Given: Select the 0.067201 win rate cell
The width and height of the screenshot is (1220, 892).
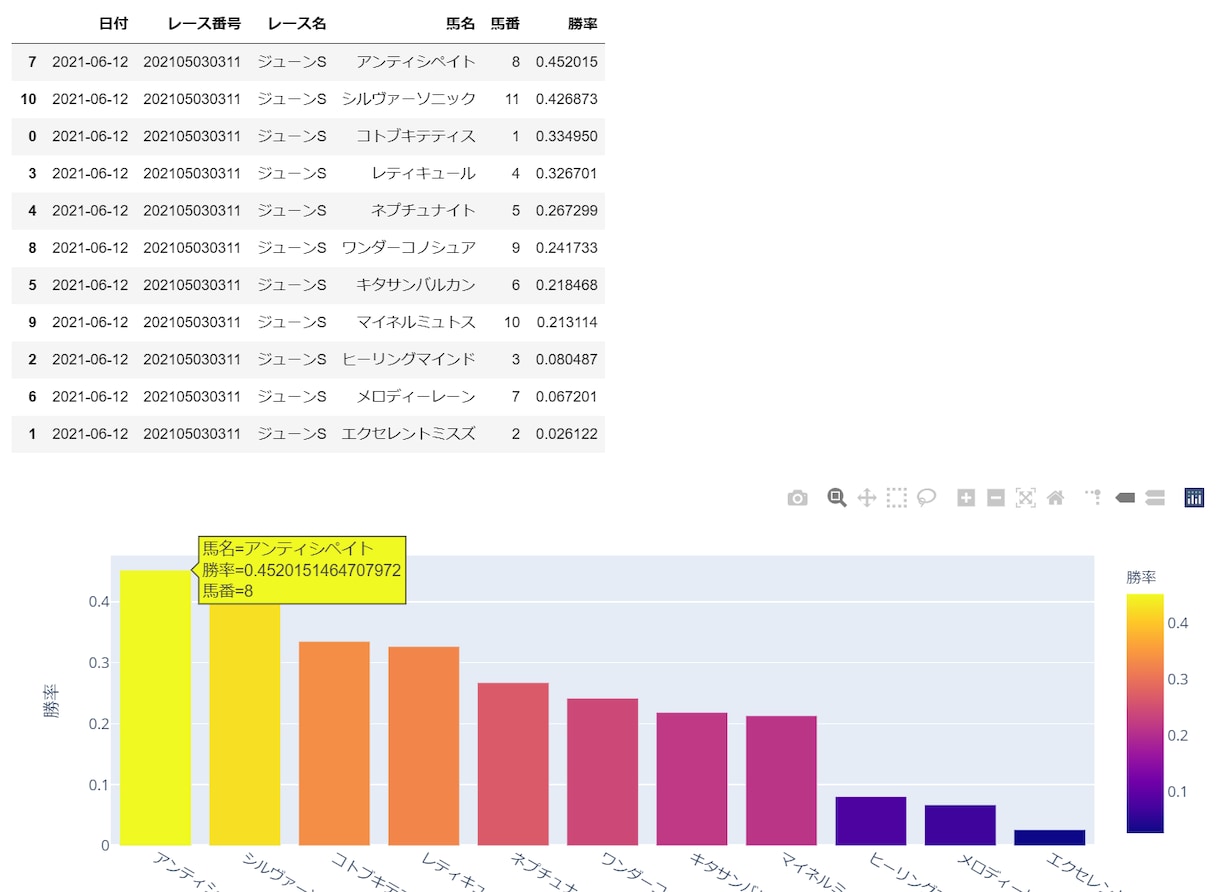Looking at the screenshot, I should (566, 397).
